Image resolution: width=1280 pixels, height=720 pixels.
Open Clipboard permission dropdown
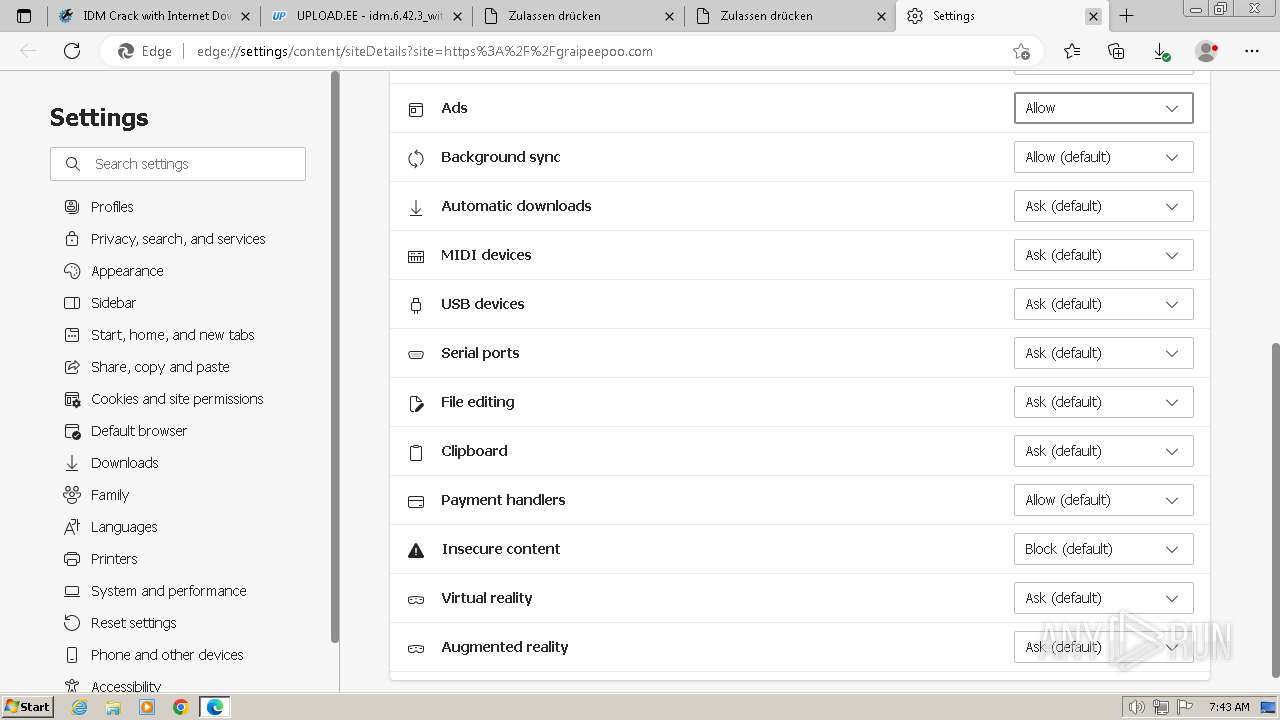click(x=1103, y=451)
